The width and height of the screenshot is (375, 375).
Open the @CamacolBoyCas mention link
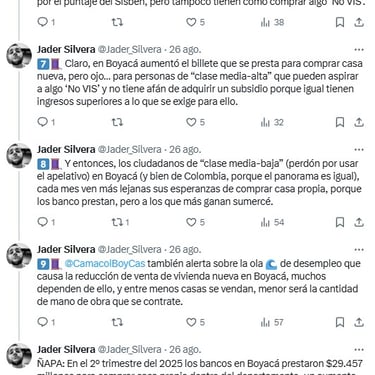[105, 263]
